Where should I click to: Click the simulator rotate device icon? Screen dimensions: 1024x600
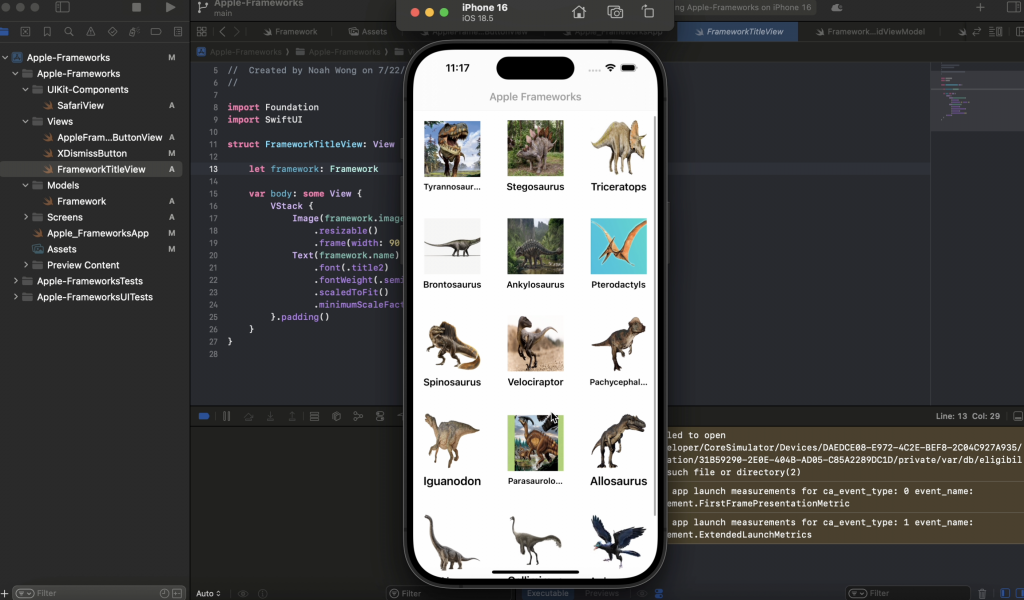648,12
